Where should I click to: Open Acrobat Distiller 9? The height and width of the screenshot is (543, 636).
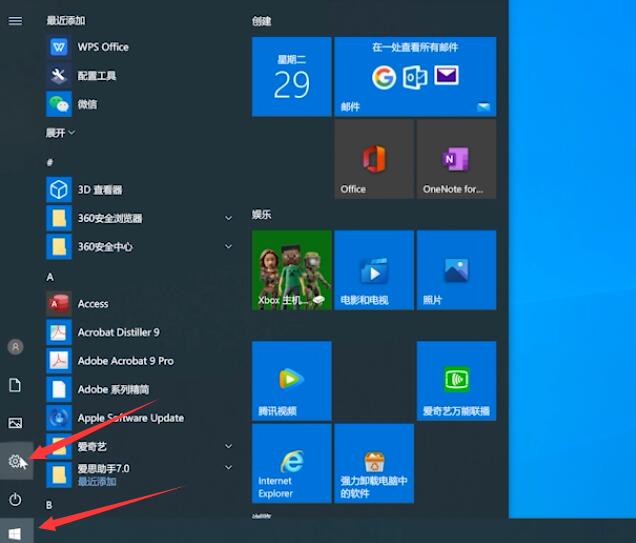pos(140,333)
